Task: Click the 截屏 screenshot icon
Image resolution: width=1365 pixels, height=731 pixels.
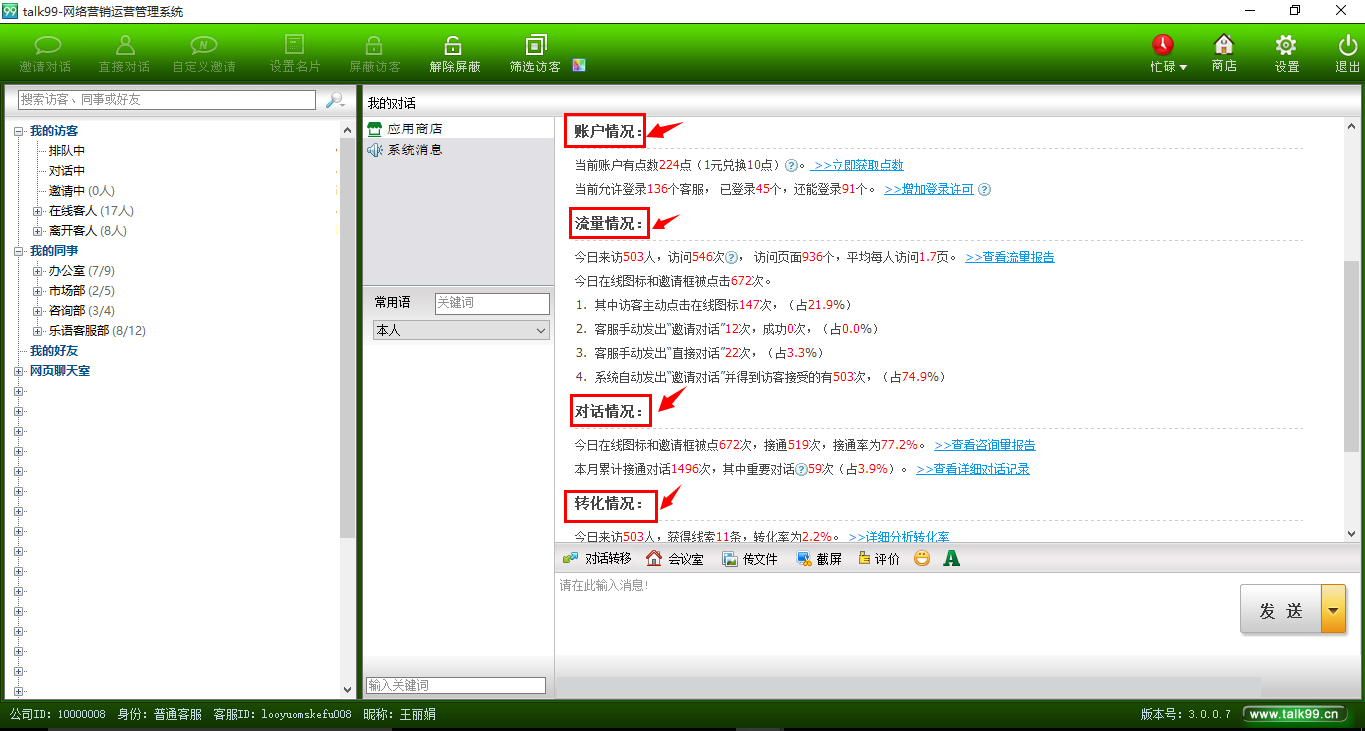Action: pos(804,559)
